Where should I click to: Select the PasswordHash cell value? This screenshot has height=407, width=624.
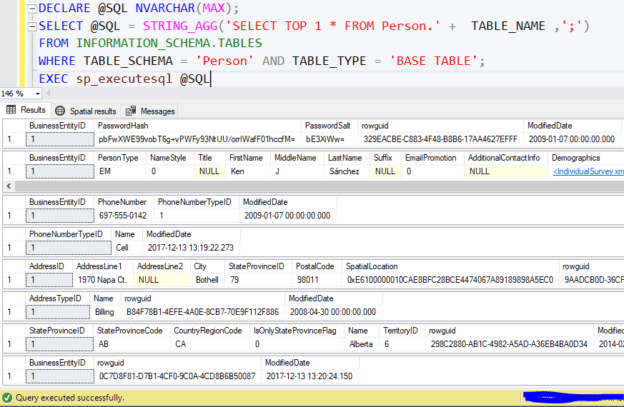point(197,139)
